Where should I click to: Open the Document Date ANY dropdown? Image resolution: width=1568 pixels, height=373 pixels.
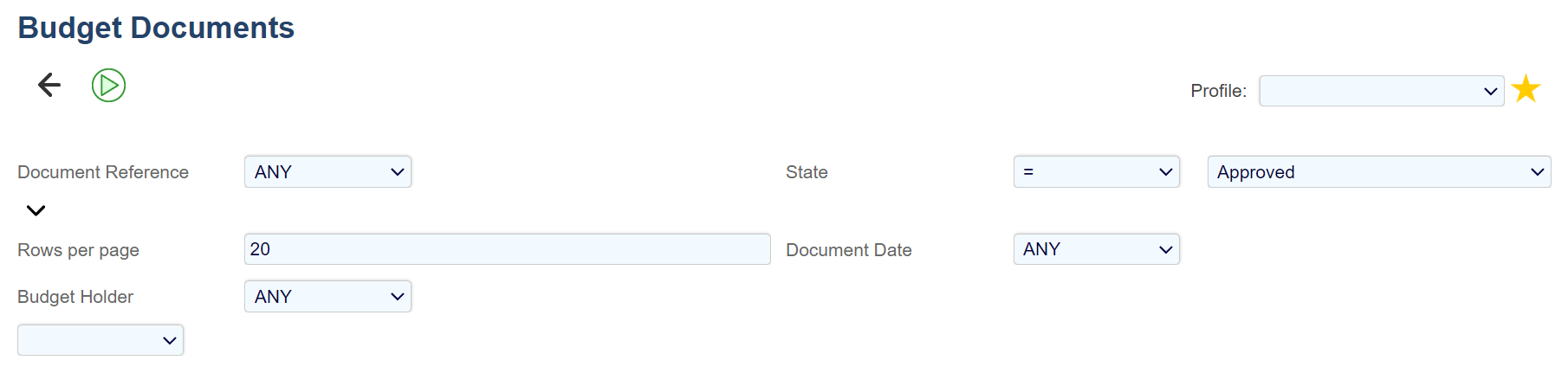coord(1096,249)
